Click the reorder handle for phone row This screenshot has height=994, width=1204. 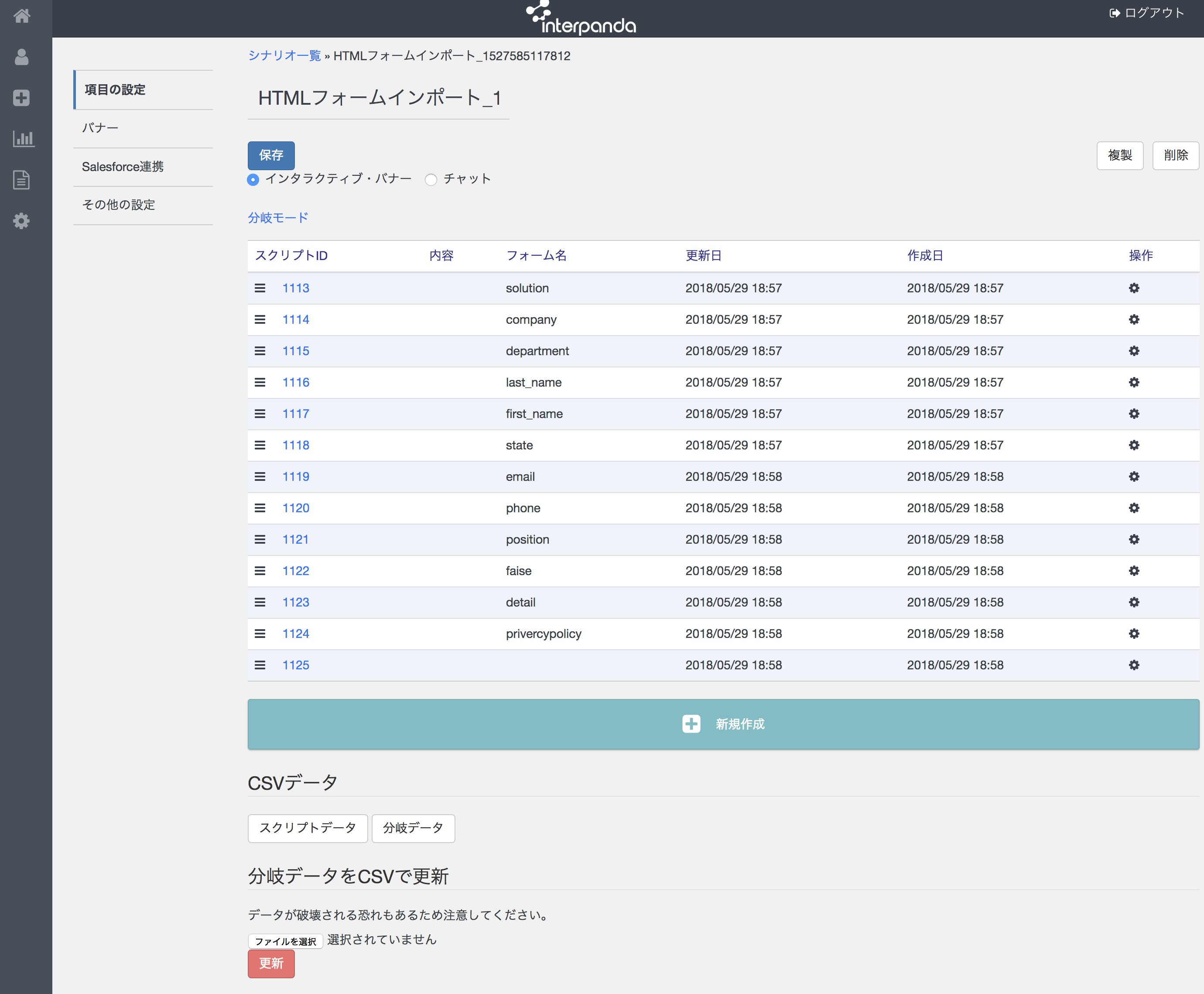pyautogui.click(x=260, y=508)
